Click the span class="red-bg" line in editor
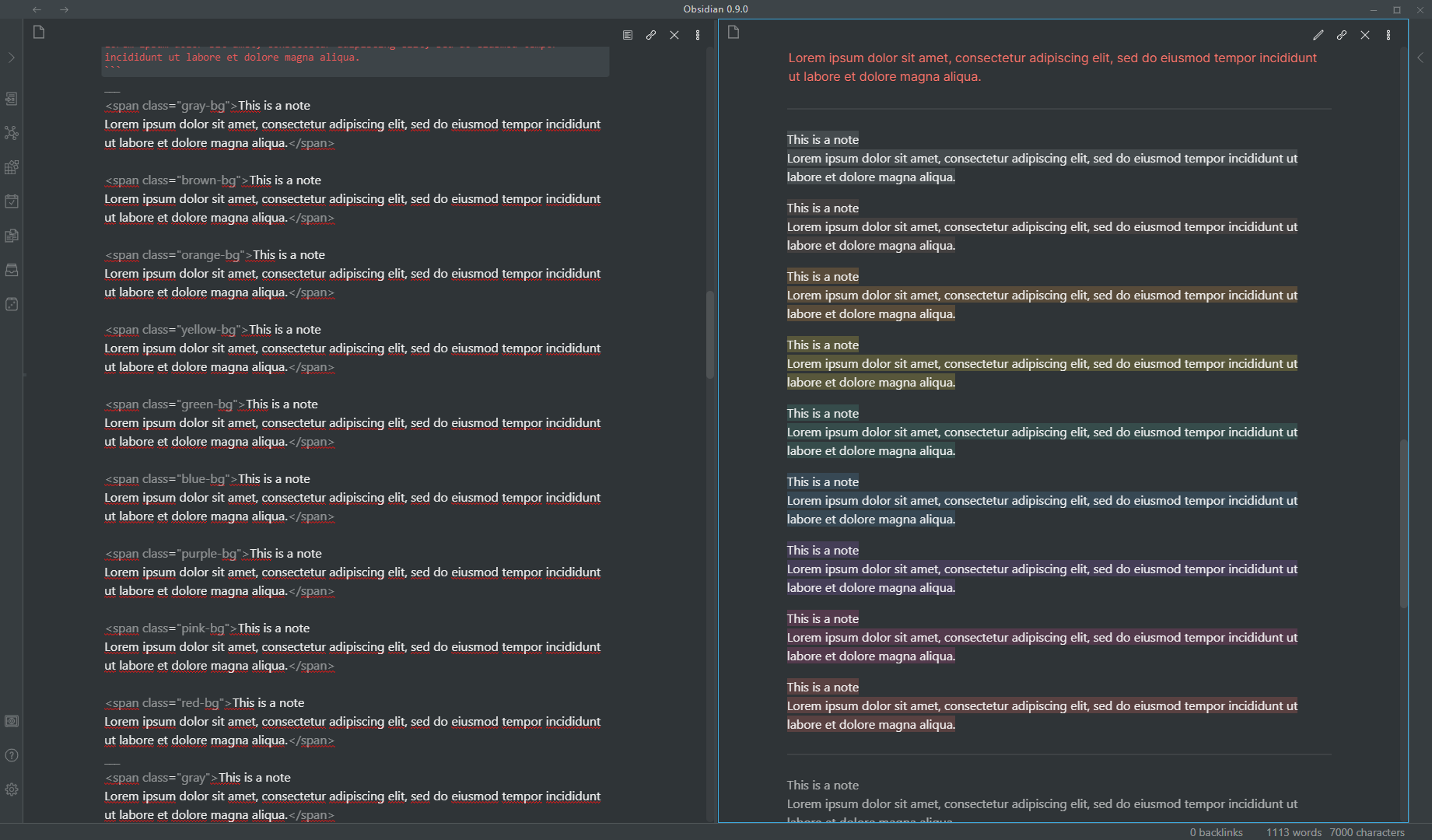 coord(205,703)
